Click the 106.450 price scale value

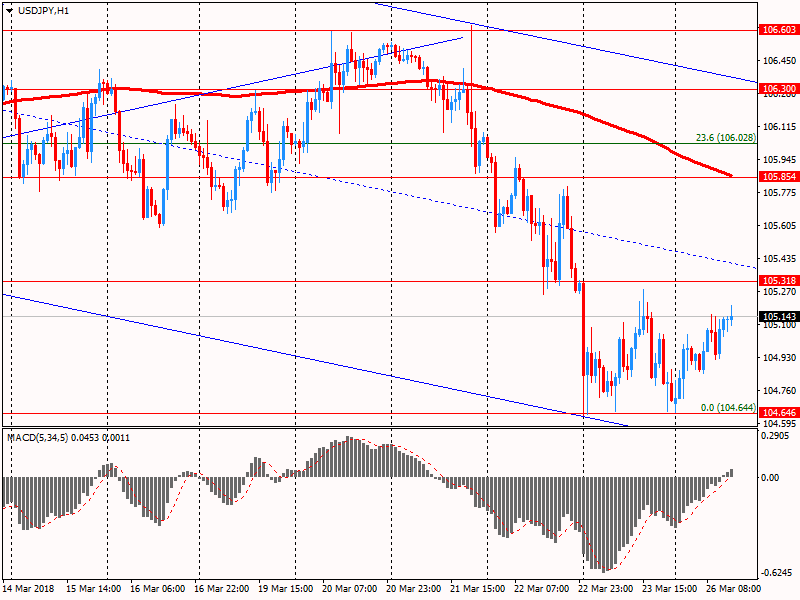779,61
